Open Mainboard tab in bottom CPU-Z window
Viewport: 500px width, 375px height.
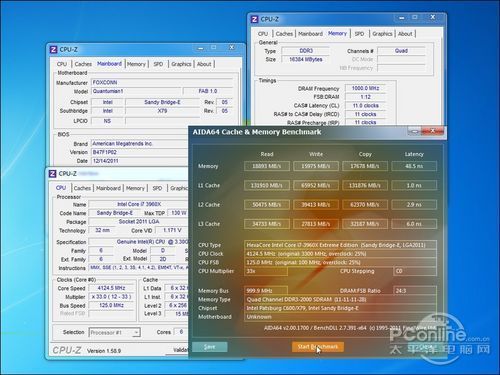pos(108,188)
